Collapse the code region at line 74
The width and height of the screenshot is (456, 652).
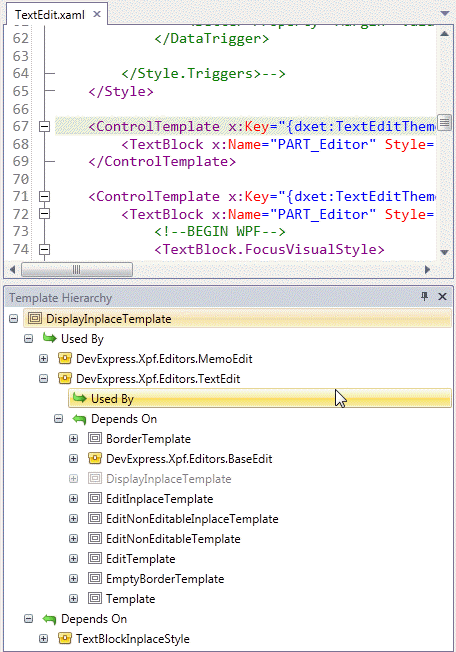(x=44, y=249)
